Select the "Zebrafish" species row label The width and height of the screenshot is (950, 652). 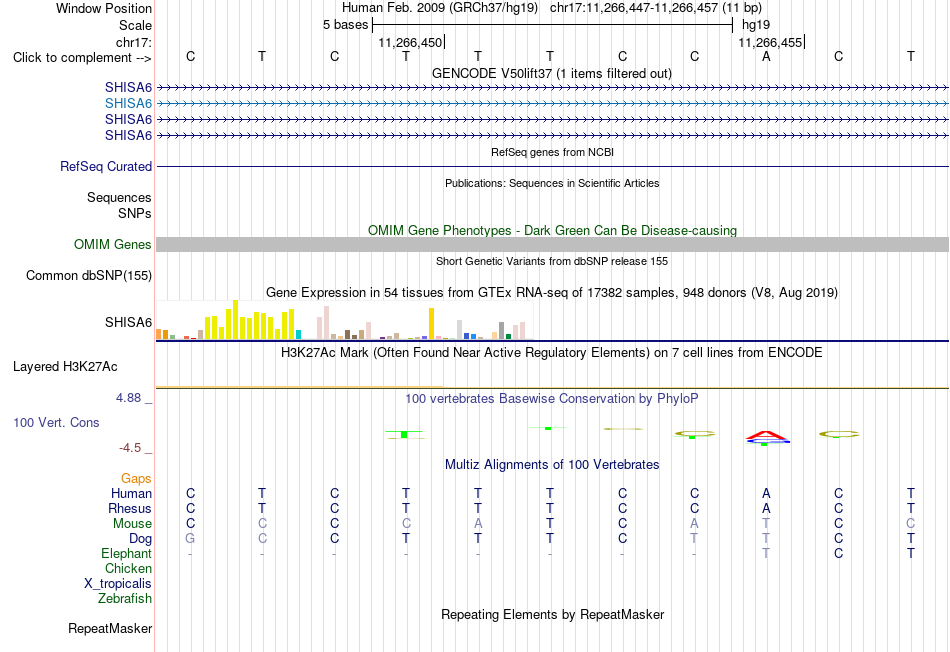tap(125, 598)
